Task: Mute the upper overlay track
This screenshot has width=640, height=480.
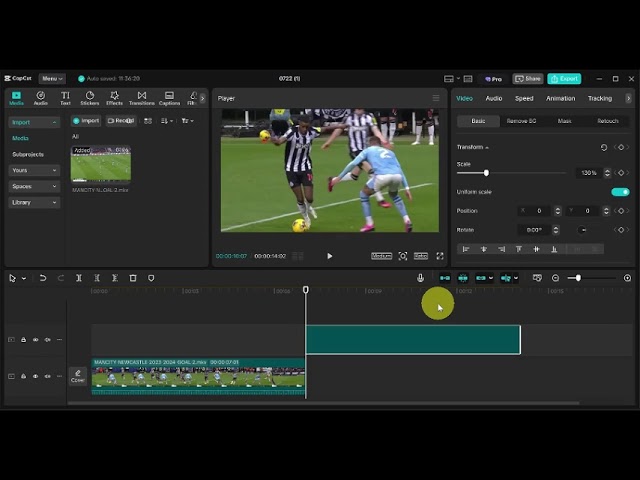Action: pyautogui.click(x=47, y=340)
